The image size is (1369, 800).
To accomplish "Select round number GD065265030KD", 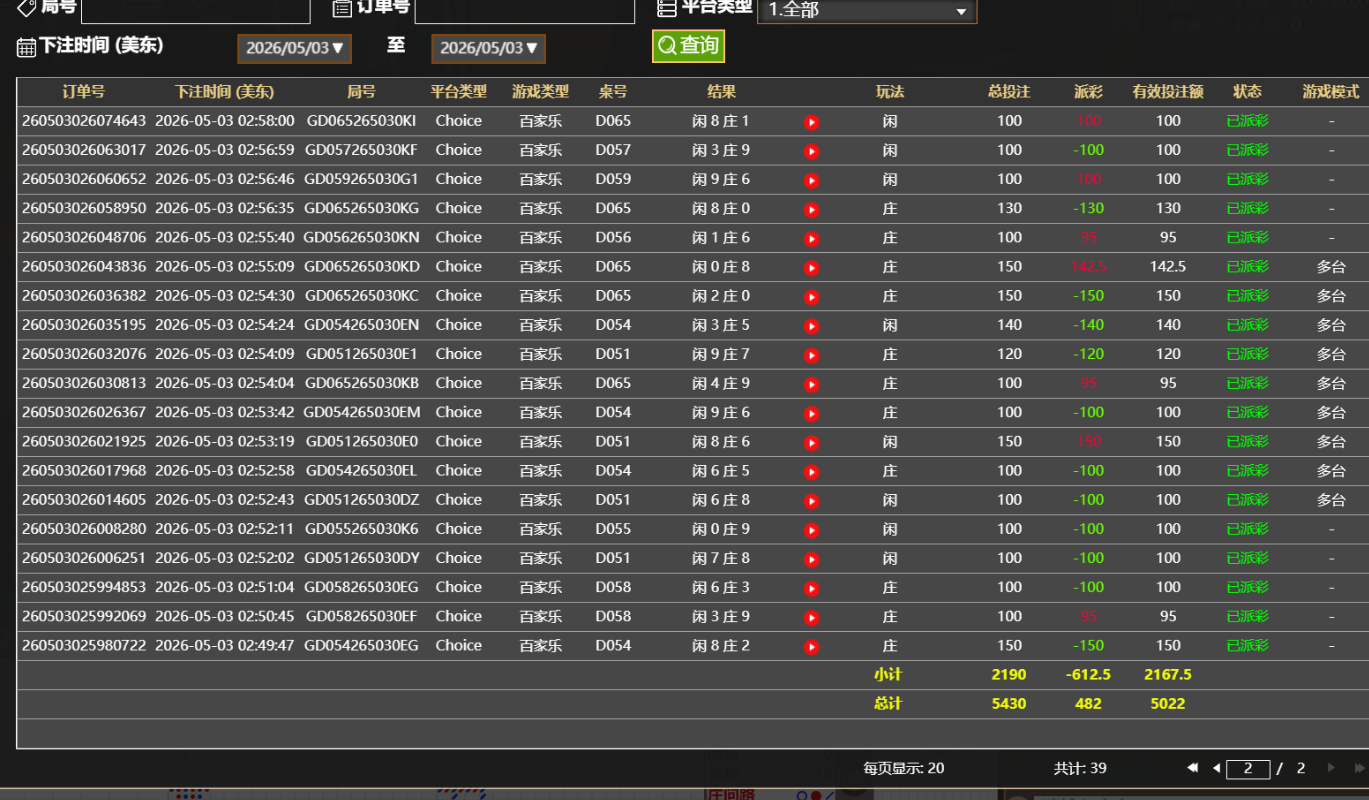I will click(362, 267).
